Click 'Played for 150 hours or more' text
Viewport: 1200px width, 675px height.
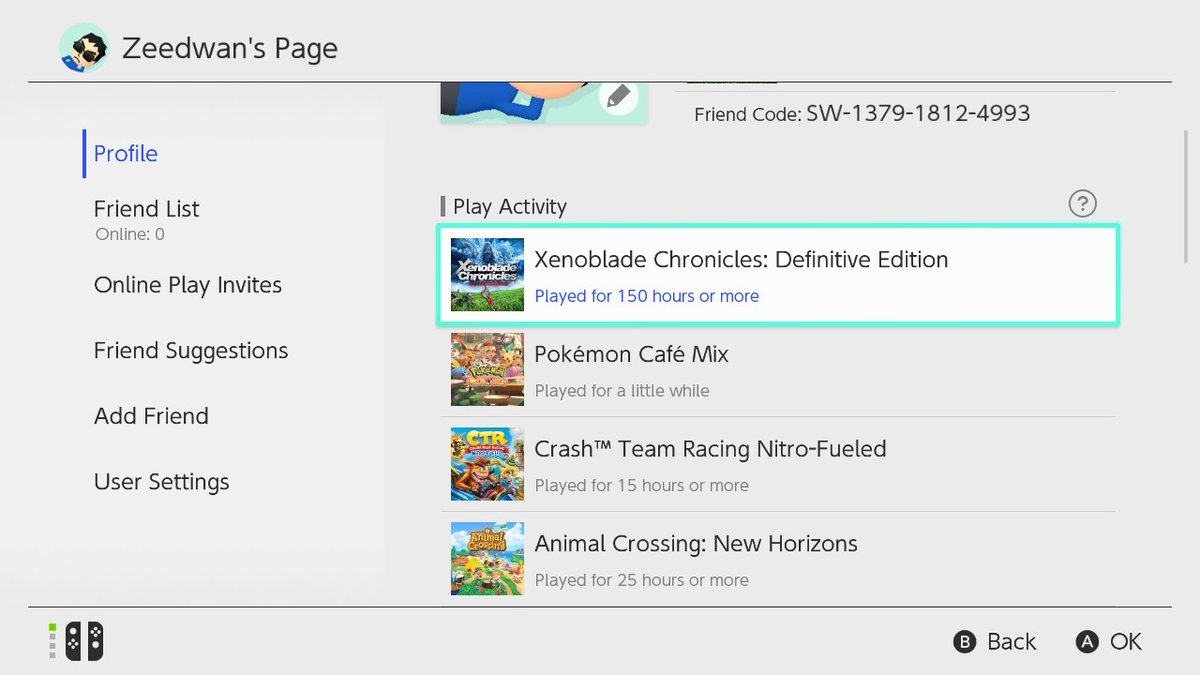[x=647, y=296]
